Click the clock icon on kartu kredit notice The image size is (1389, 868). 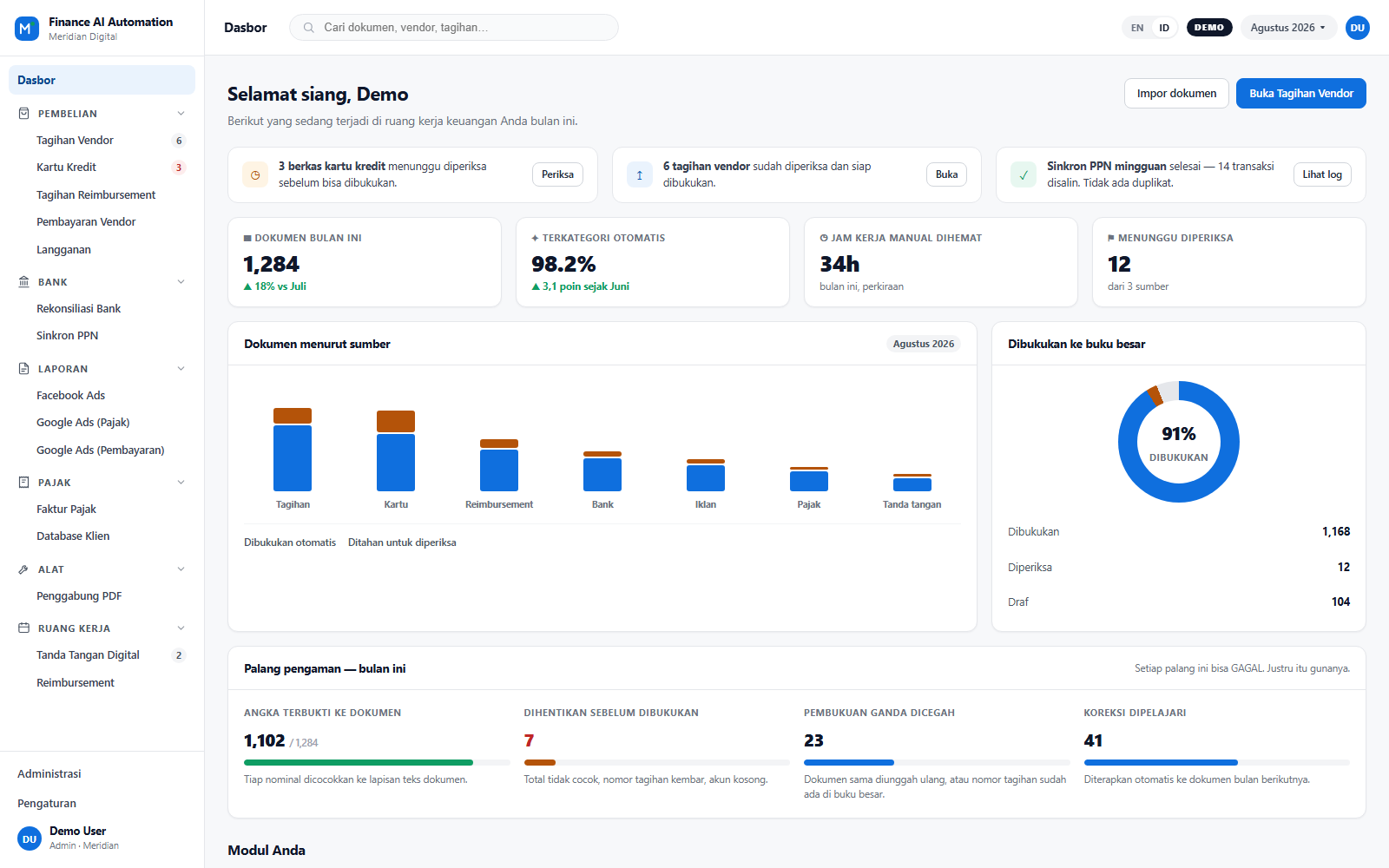coord(255,174)
